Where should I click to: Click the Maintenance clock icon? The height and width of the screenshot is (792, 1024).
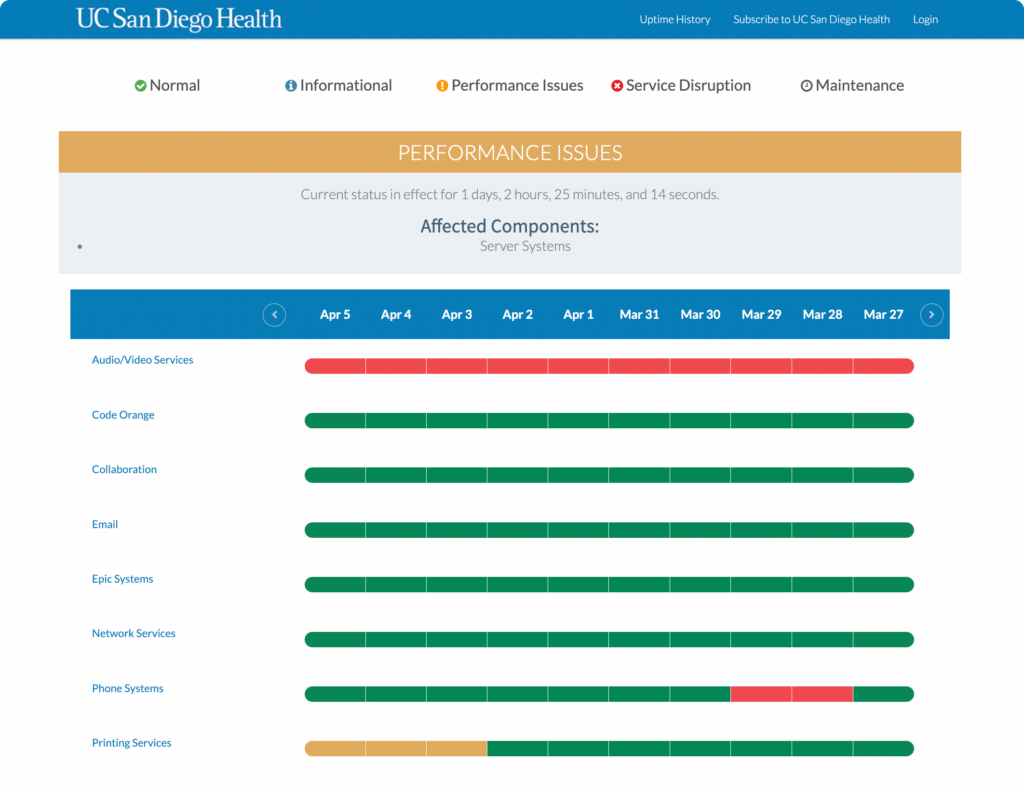click(x=806, y=85)
